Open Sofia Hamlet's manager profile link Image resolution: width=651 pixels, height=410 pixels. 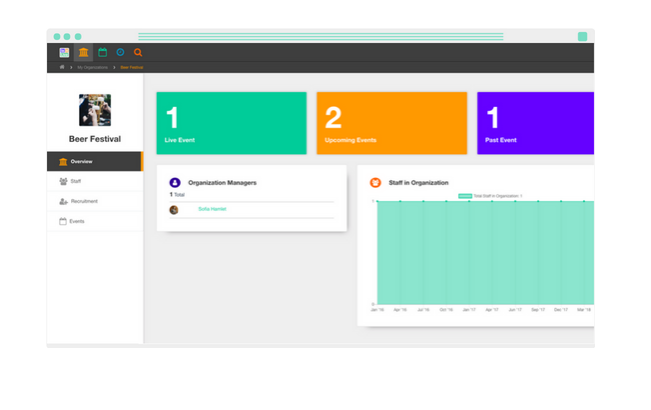[x=212, y=209]
